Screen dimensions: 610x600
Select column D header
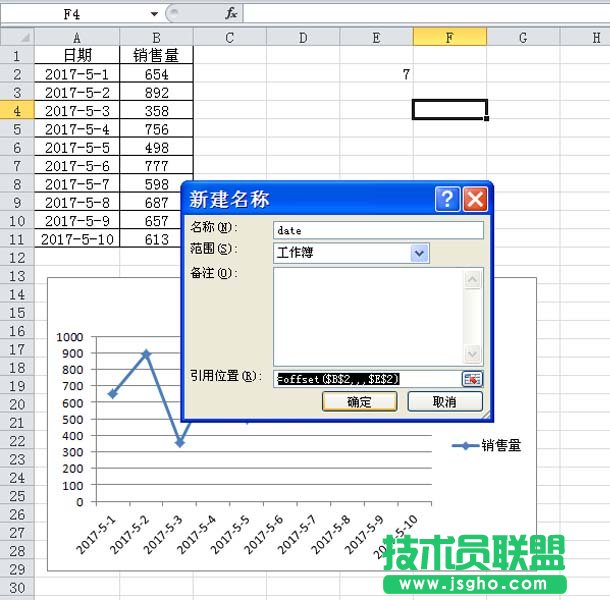click(x=303, y=37)
